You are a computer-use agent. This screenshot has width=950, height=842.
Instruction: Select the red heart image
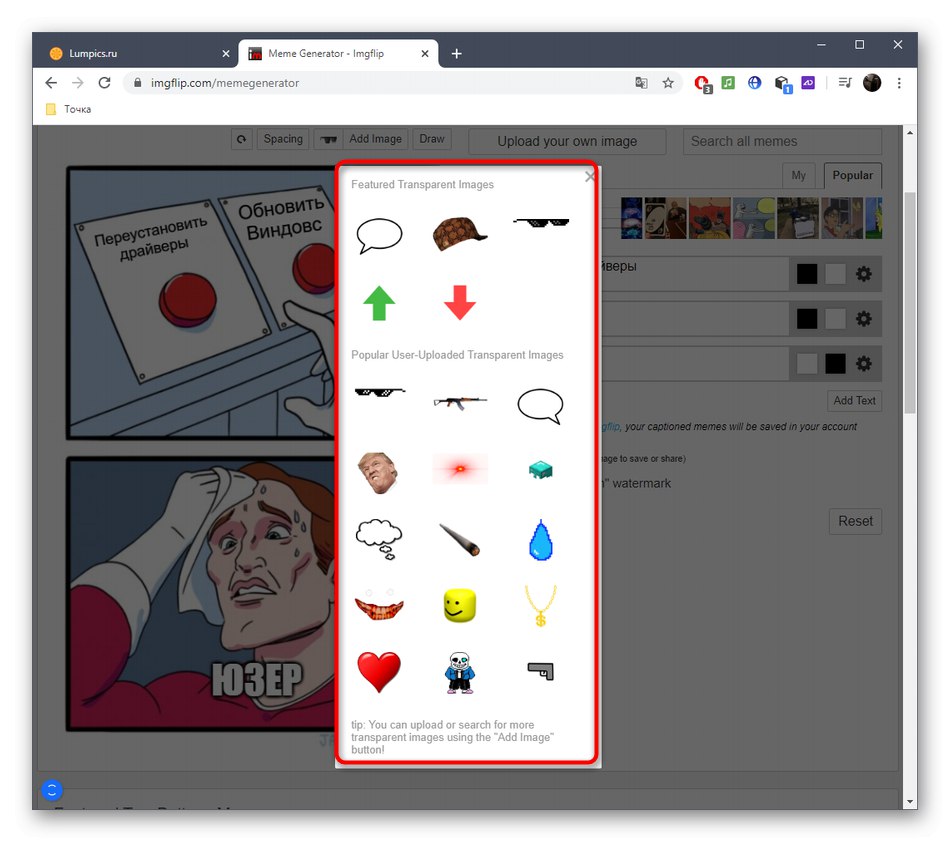[x=379, y=672]
